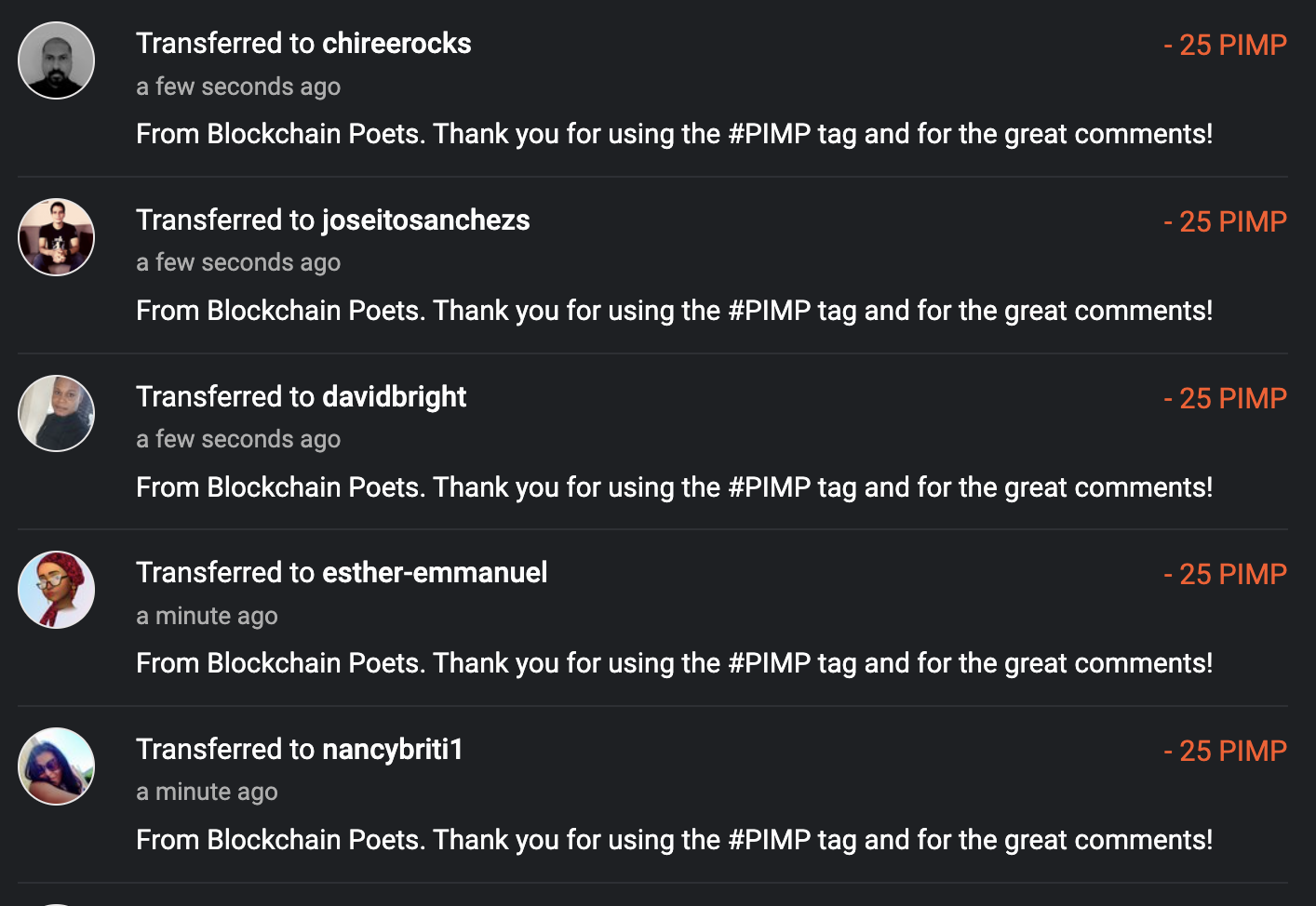The height and width of the screenshot is (906, 1316).
Task: Visit the davidbright username link
Action: click(394, 397)
